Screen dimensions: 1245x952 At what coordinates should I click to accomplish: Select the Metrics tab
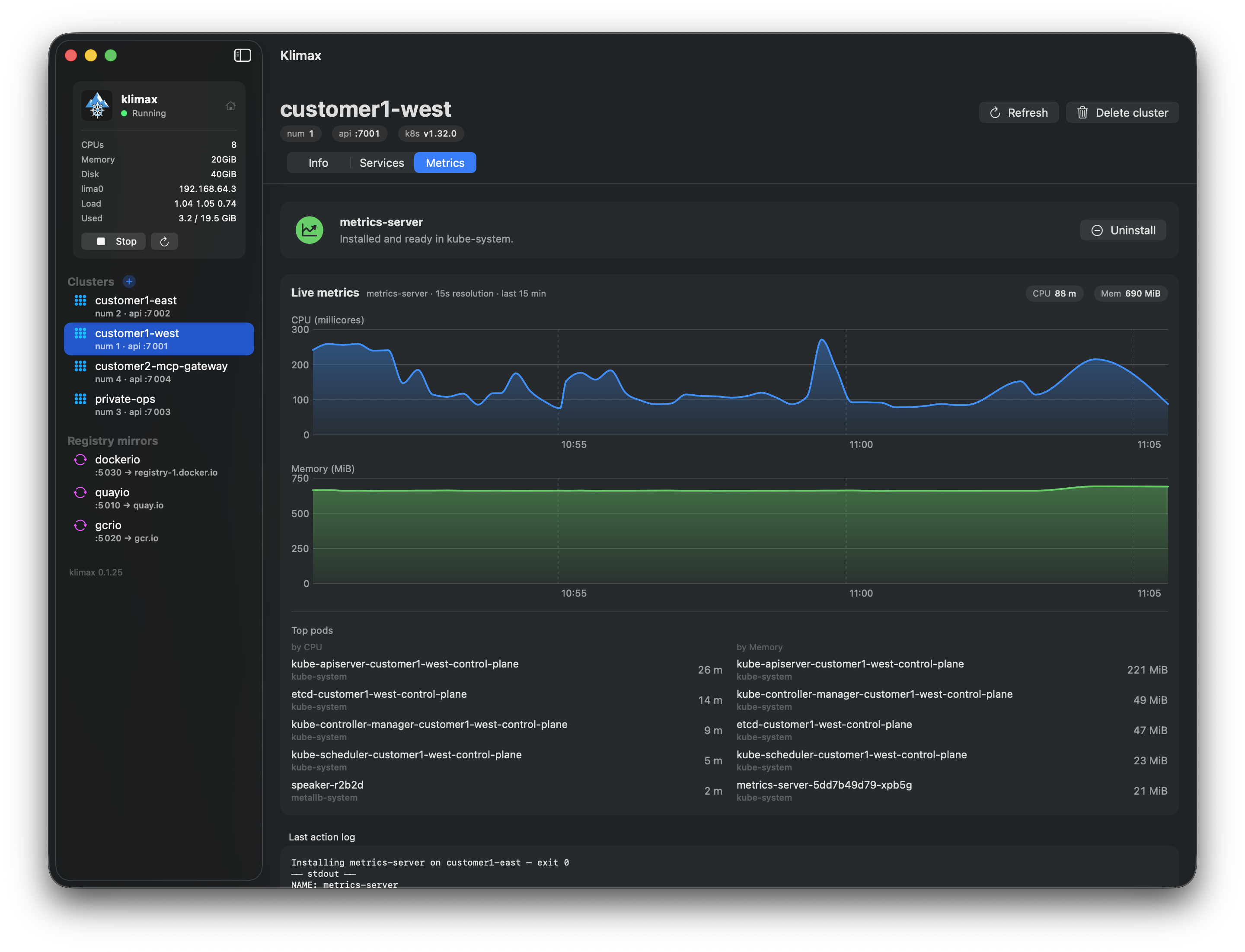445,163
